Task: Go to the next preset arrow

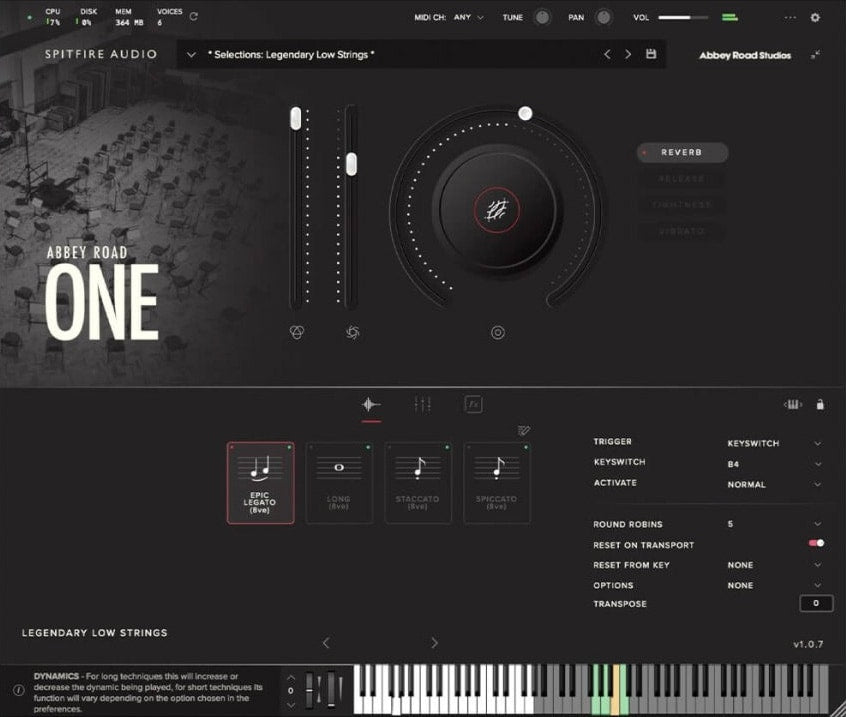Action: [628, 54]
